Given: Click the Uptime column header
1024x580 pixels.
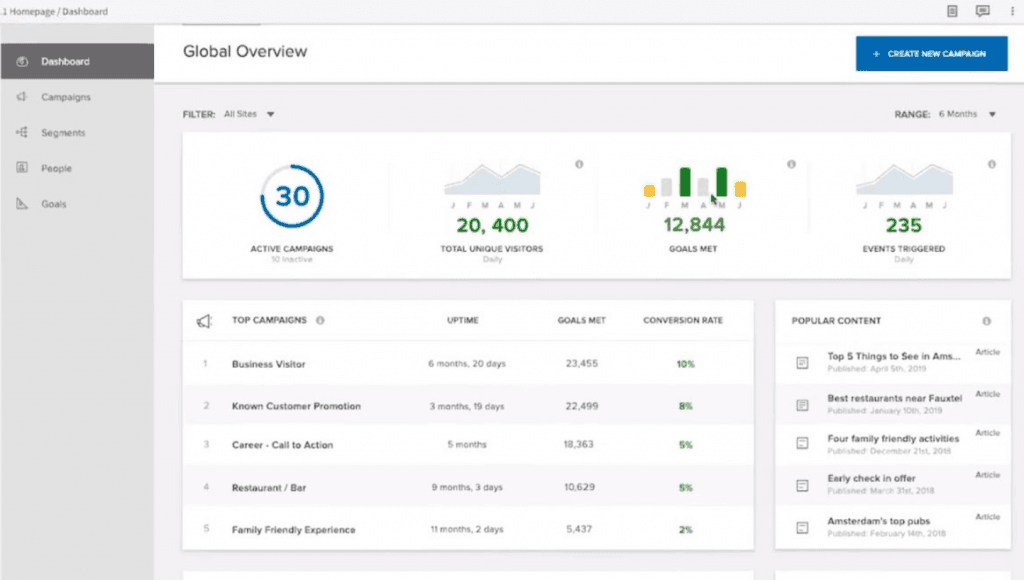Looking at the screenshot, I should 462,320.
